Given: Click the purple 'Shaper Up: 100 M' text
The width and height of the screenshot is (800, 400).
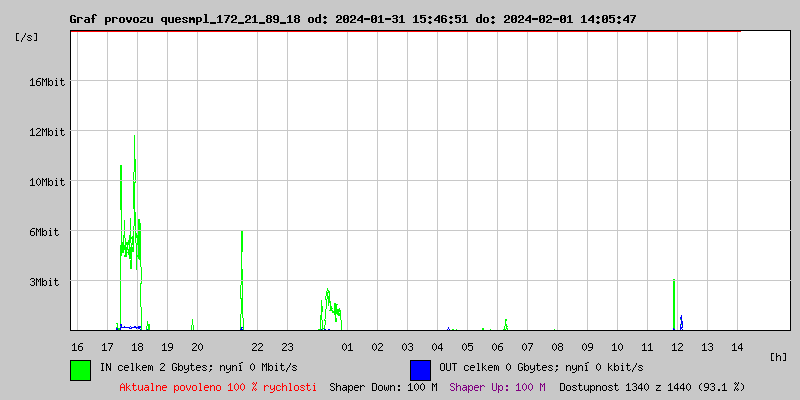Looking at the screenshot, I should (x=497, y=386).
